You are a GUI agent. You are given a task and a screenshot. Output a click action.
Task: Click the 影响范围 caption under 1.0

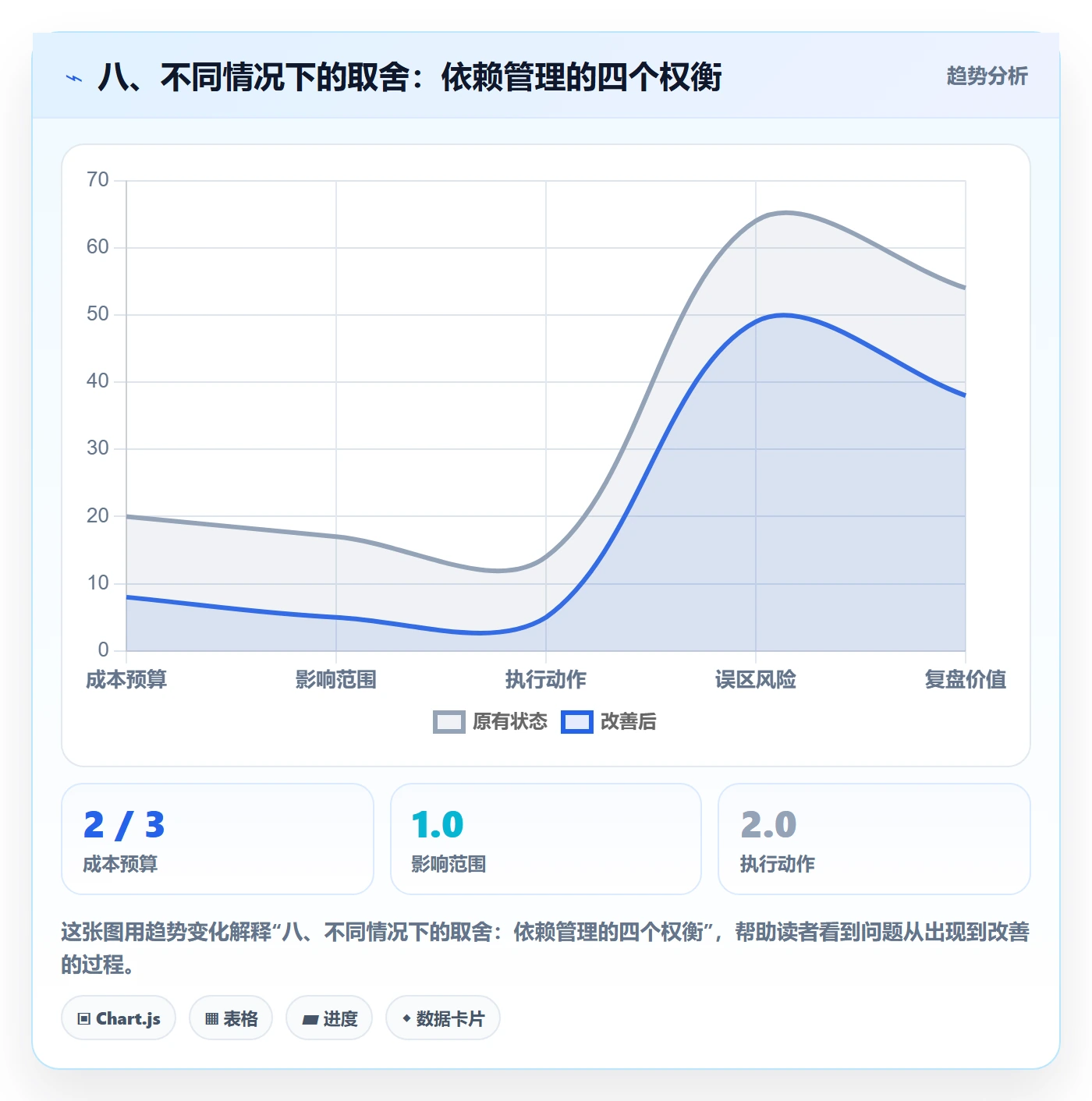[x=448, y=864]
